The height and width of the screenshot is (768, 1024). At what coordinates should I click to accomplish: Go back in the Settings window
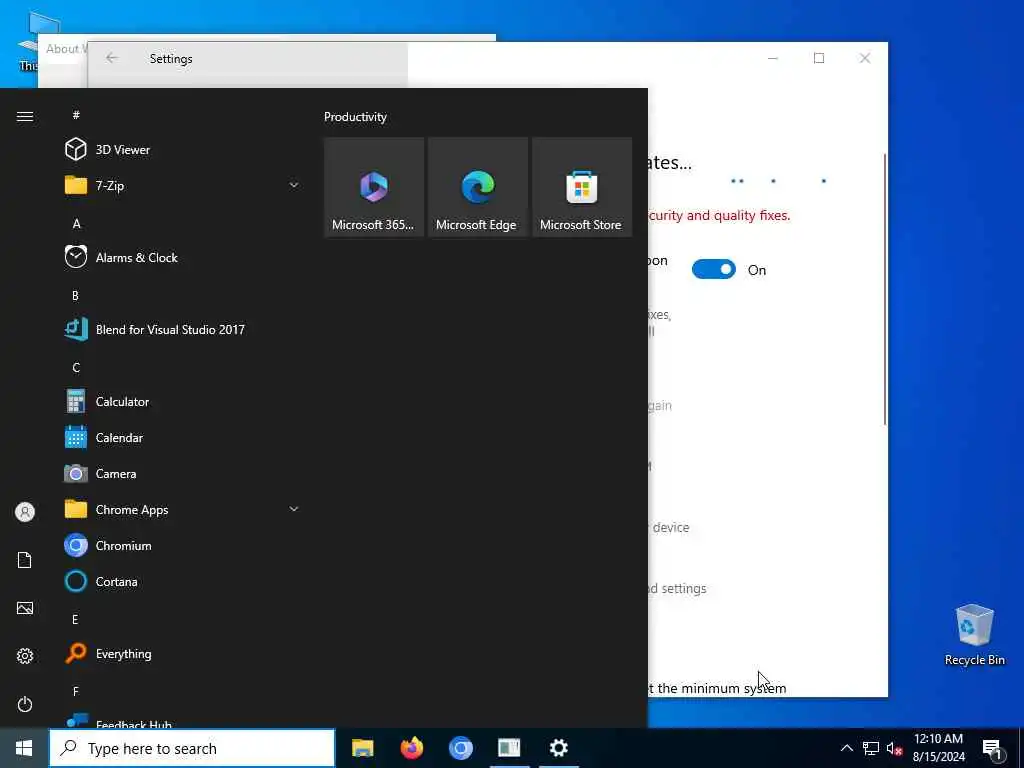(x=112, y=58)
